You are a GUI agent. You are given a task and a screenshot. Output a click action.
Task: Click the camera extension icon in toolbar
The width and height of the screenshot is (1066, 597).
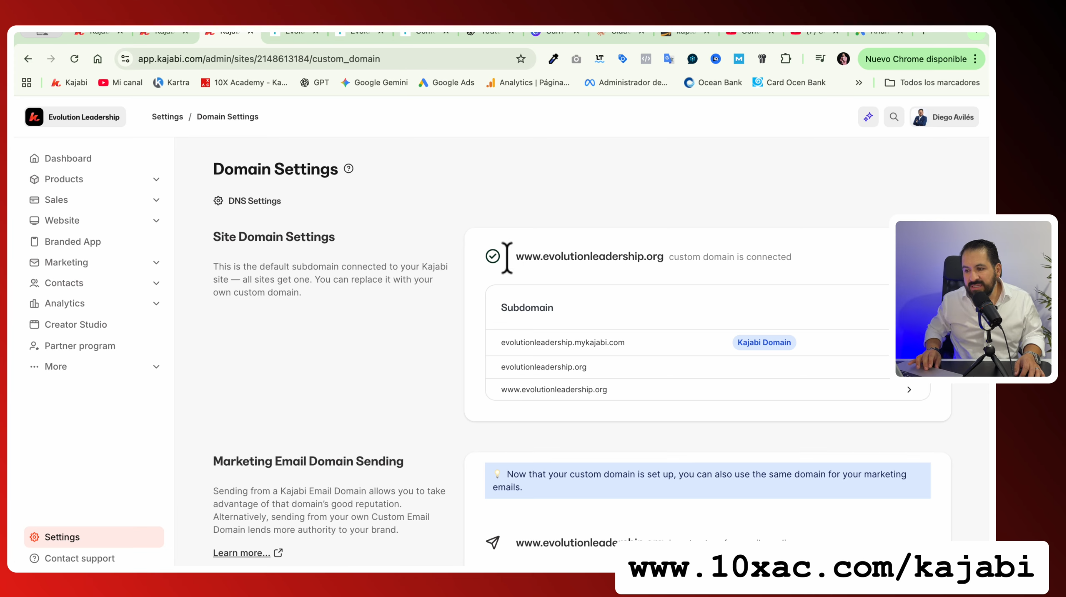coord(577,59)
